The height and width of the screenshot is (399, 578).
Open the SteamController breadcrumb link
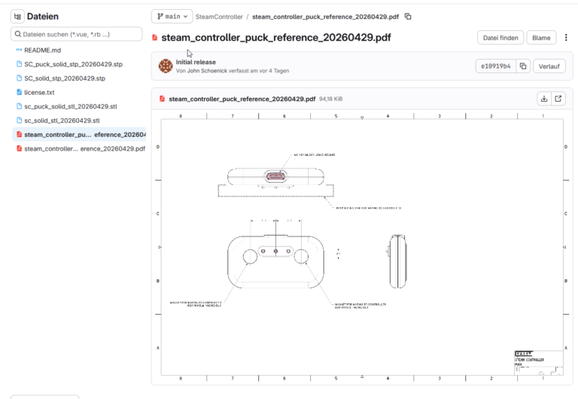pos(219,17)
